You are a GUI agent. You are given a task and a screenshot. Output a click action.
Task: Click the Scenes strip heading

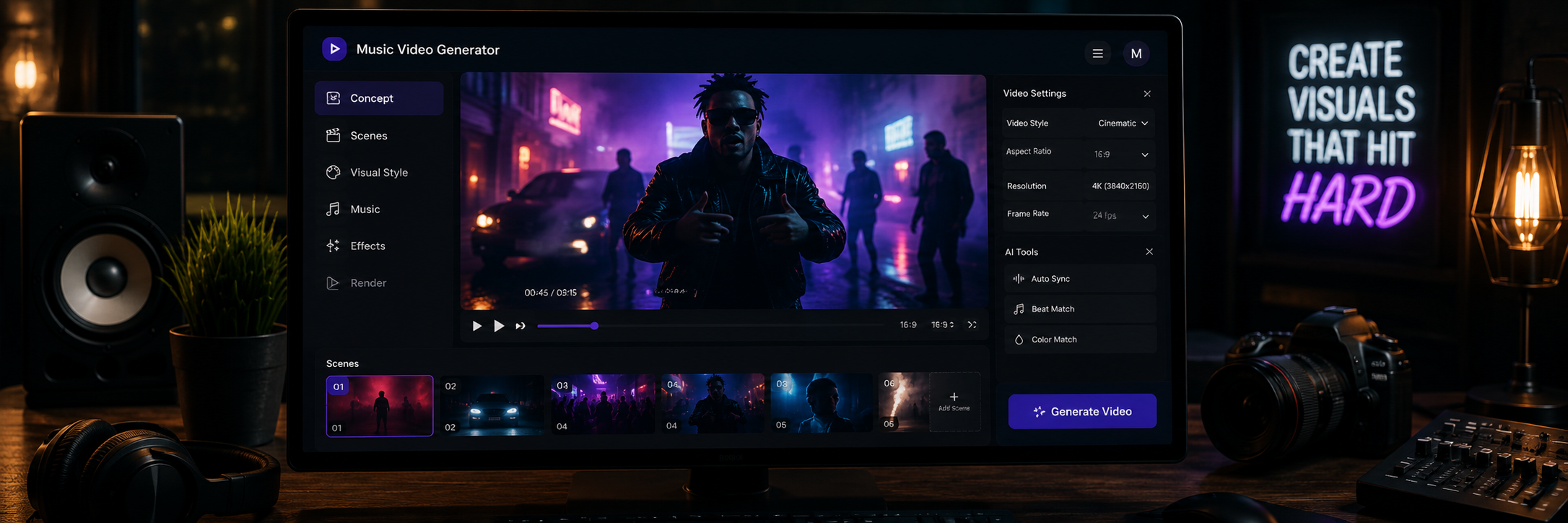pyautogui.click(x=342, y=363)
